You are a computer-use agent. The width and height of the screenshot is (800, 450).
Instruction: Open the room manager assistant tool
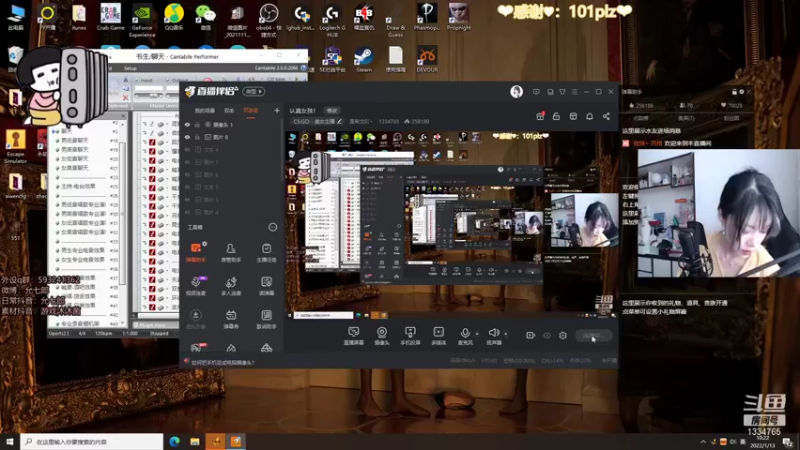point(231,252)
